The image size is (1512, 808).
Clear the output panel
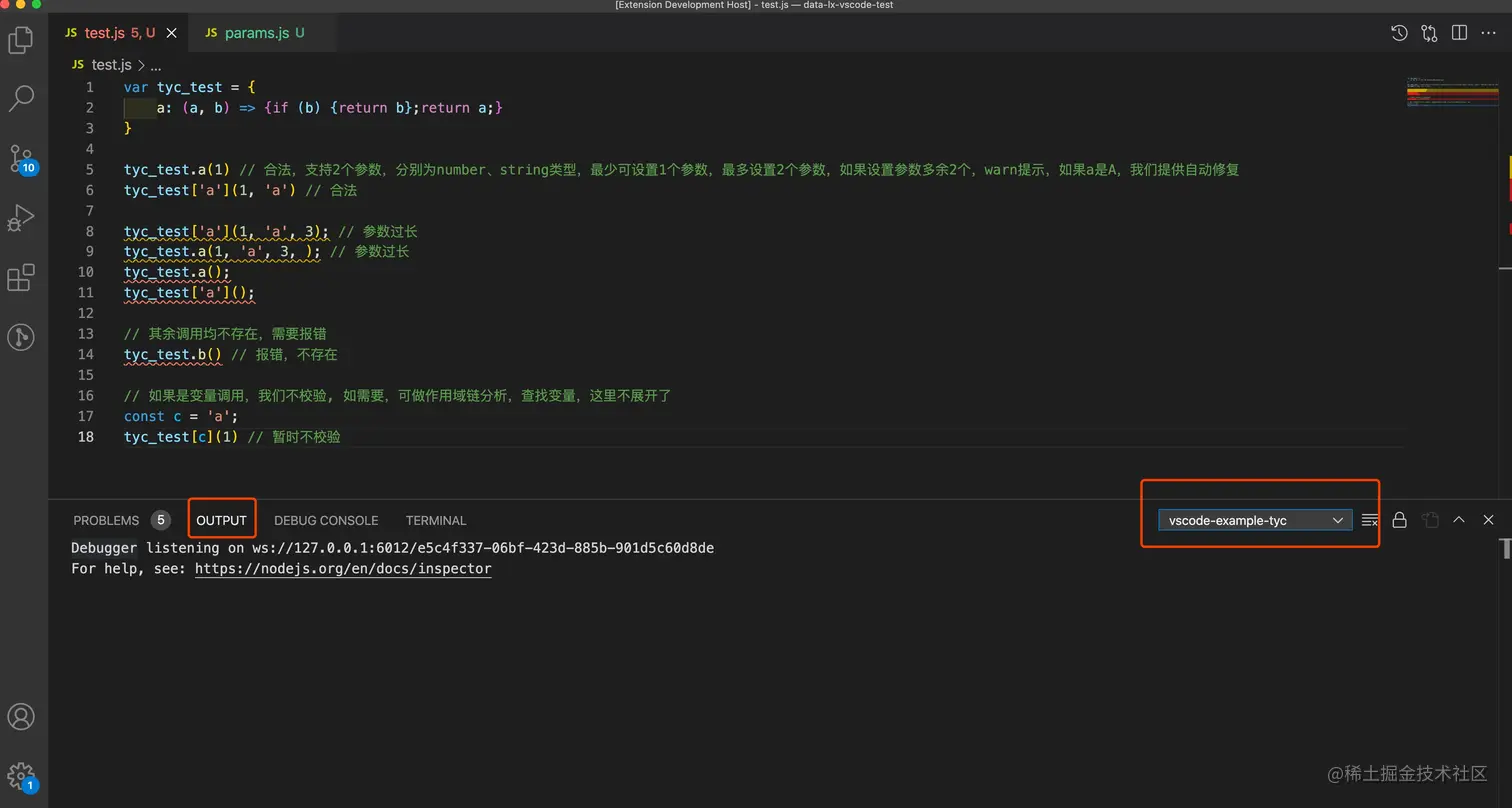(x=1370, y=520)
